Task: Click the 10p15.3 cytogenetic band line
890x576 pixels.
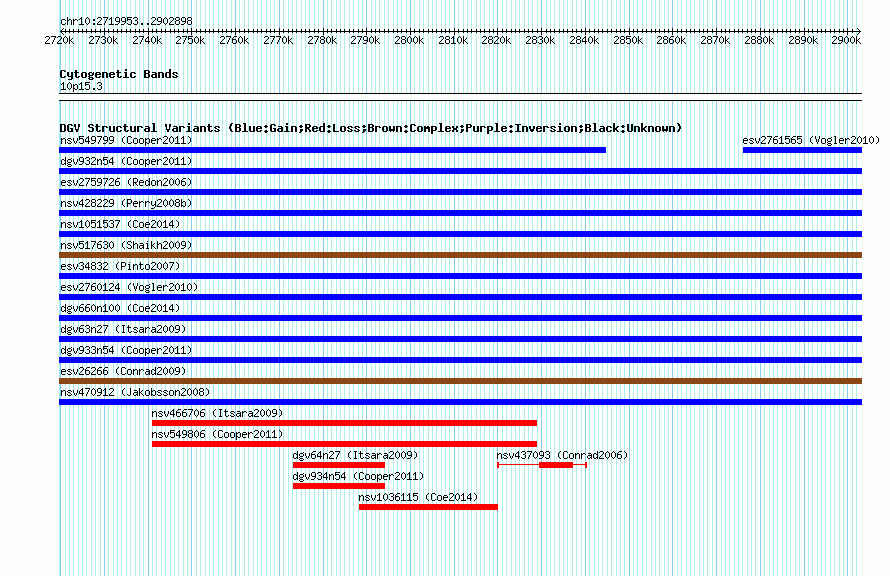Action: click(x=460, y=97)
